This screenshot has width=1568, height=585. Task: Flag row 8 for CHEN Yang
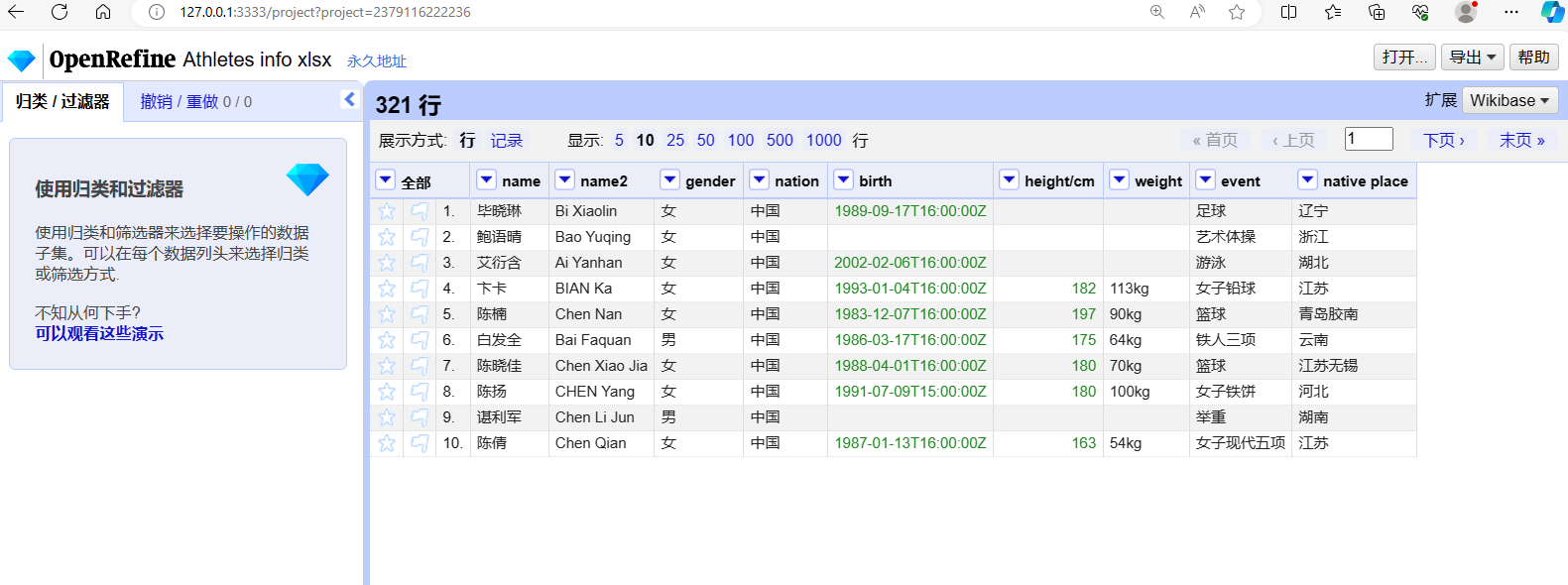[x=420, y=392]
